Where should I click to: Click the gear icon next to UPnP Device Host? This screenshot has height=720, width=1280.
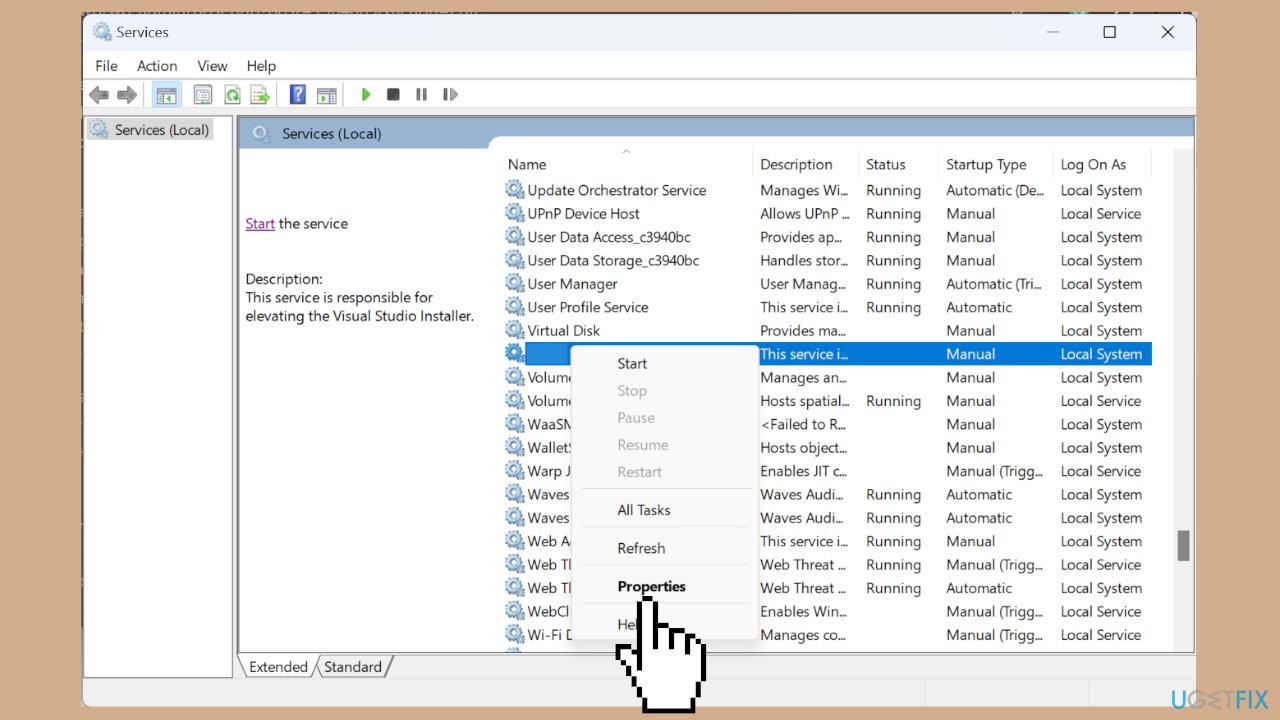tap(514, 213)
